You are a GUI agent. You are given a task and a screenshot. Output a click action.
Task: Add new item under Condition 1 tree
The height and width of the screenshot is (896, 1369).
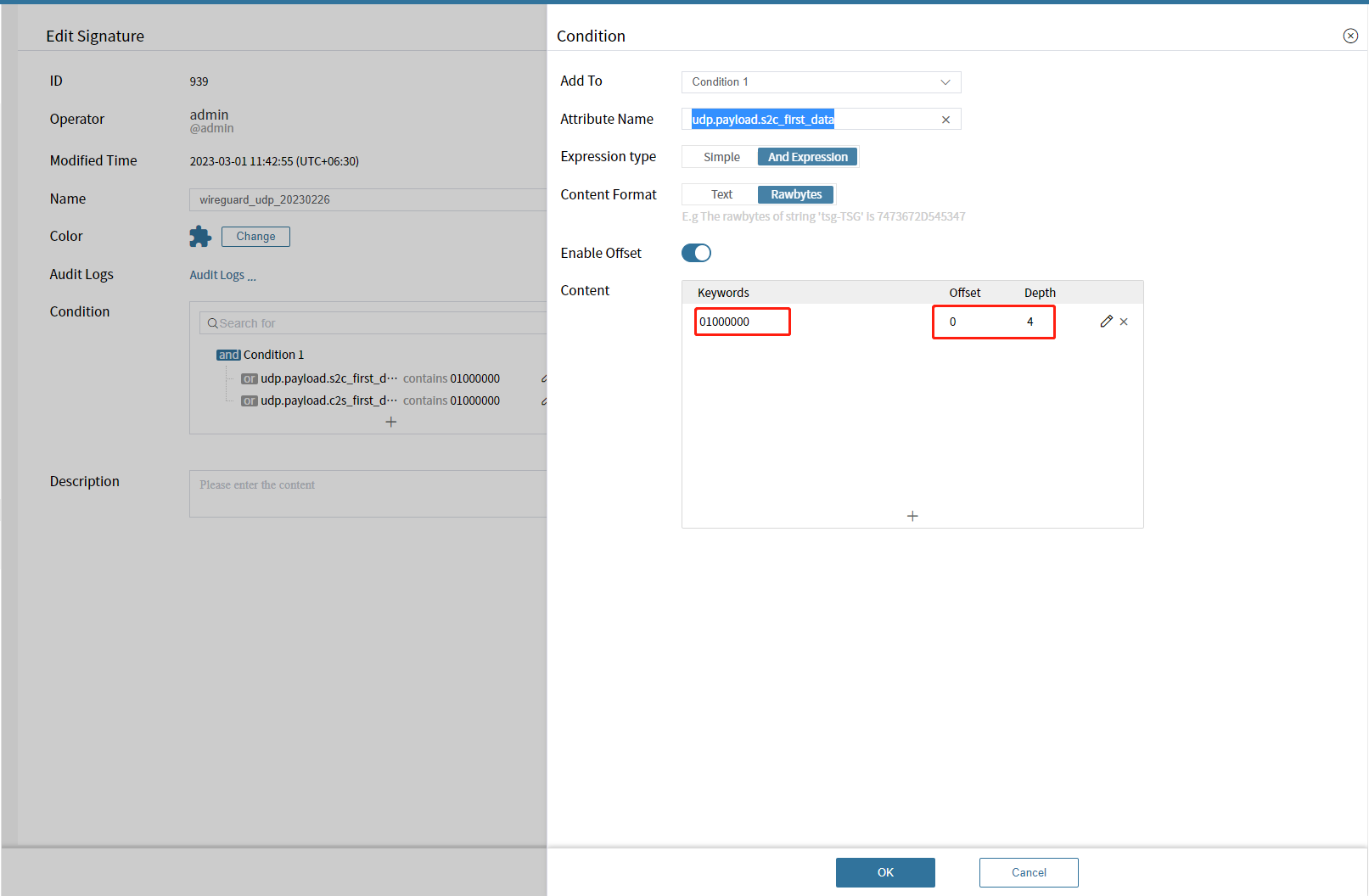[x=390, y=422]
